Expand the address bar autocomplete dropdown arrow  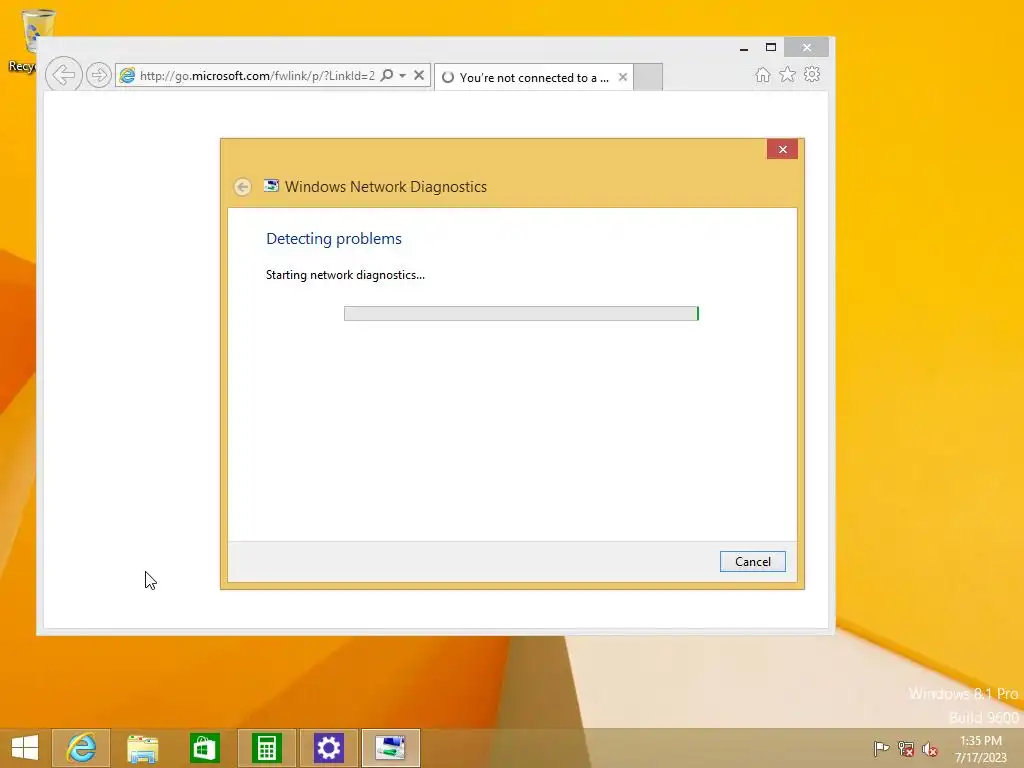402,76
